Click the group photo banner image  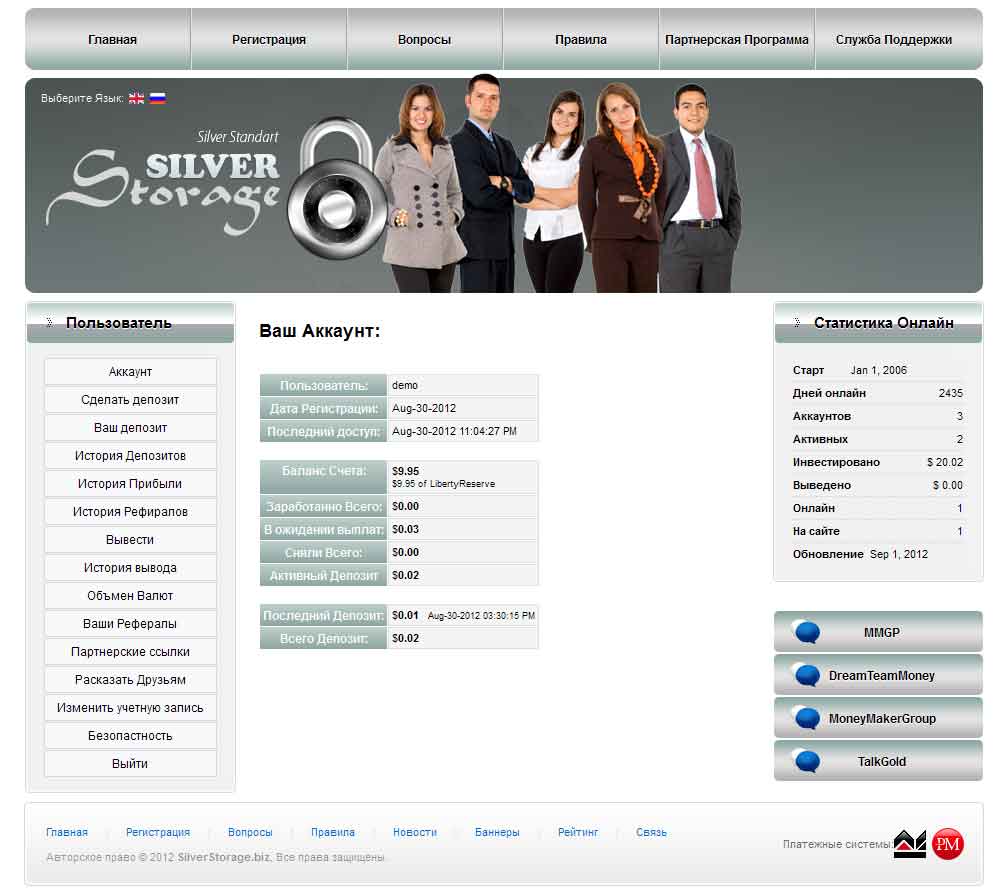pyautogui.click(x=557, y=185)
